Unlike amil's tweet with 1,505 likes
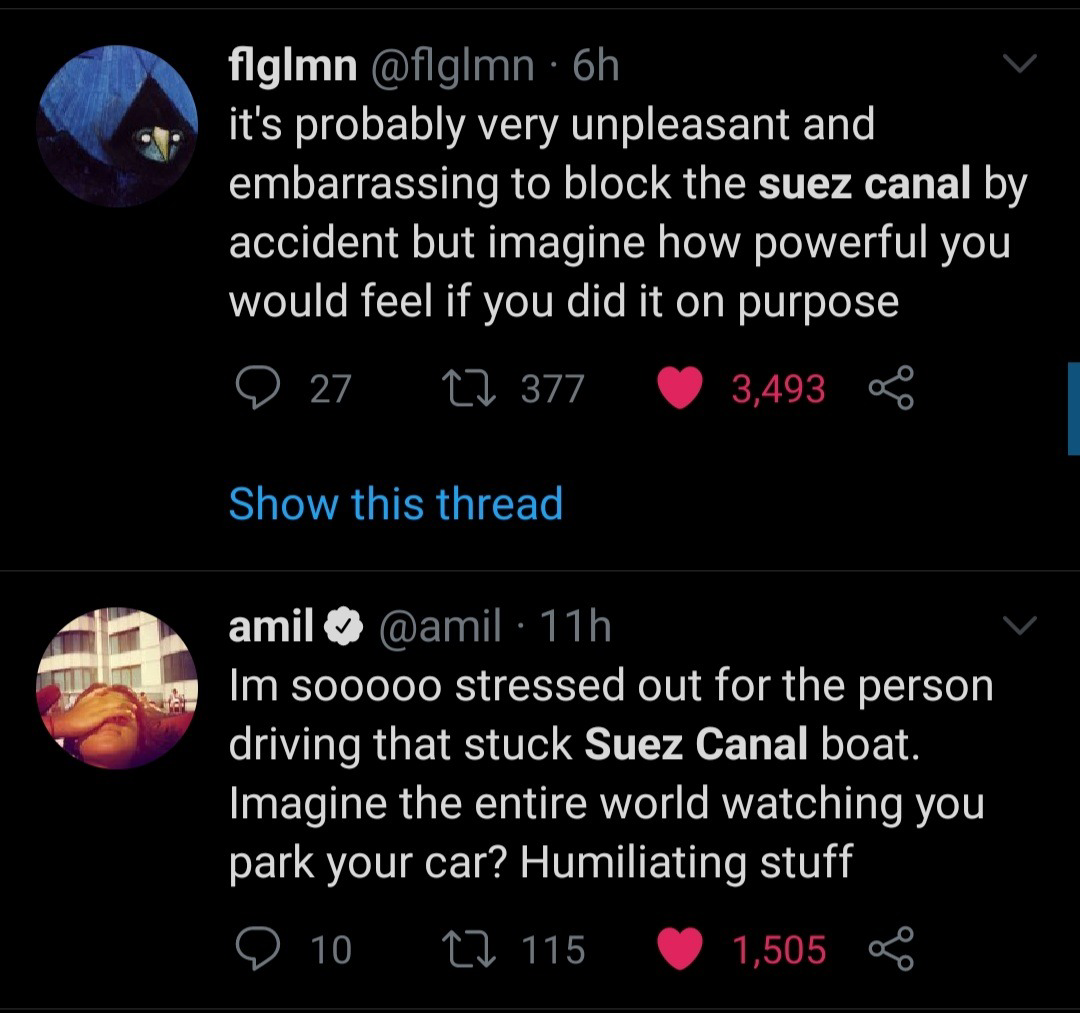 [680, 948]
